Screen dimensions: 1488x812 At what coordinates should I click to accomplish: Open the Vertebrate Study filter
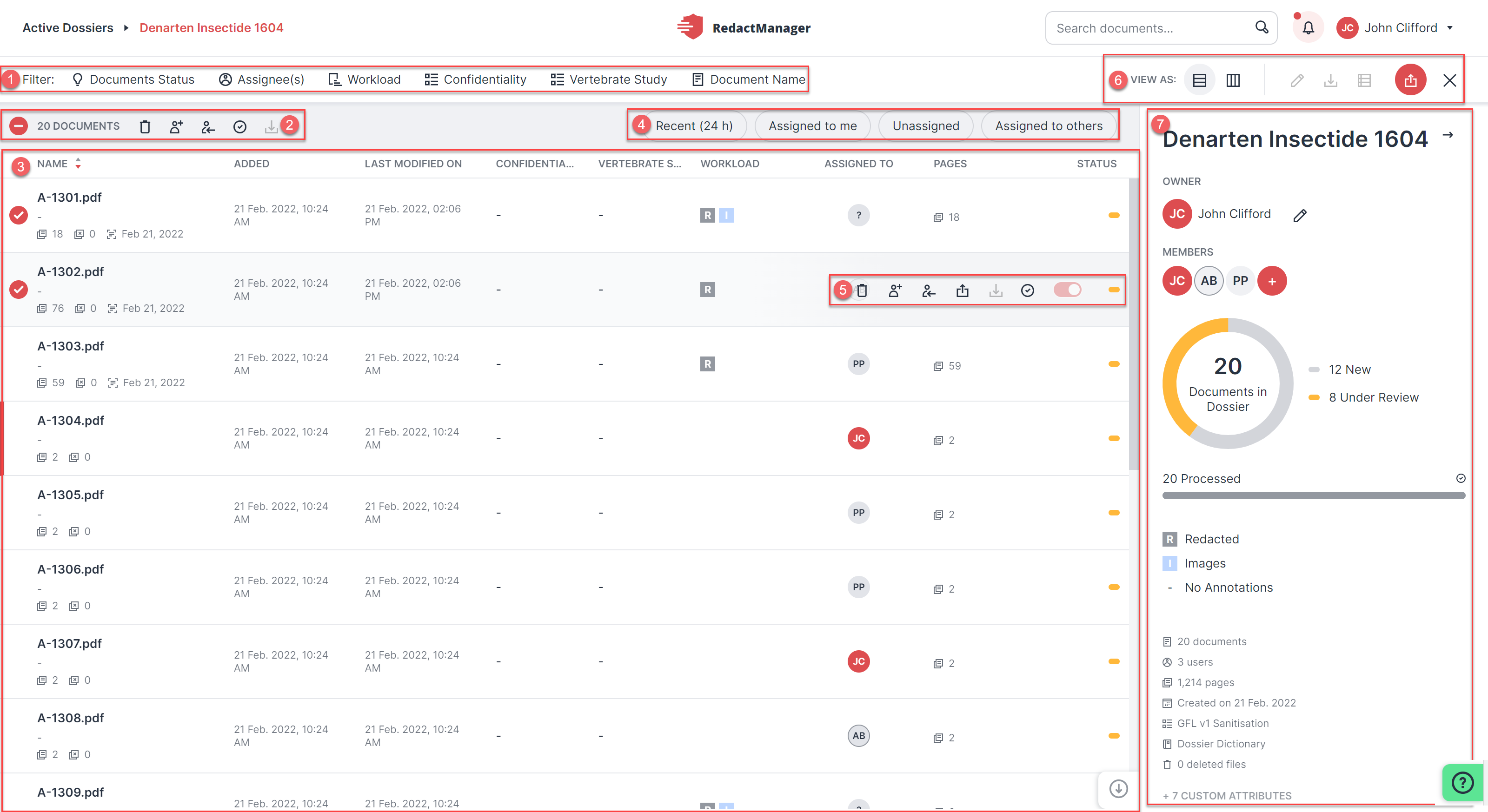coord(609,79)
